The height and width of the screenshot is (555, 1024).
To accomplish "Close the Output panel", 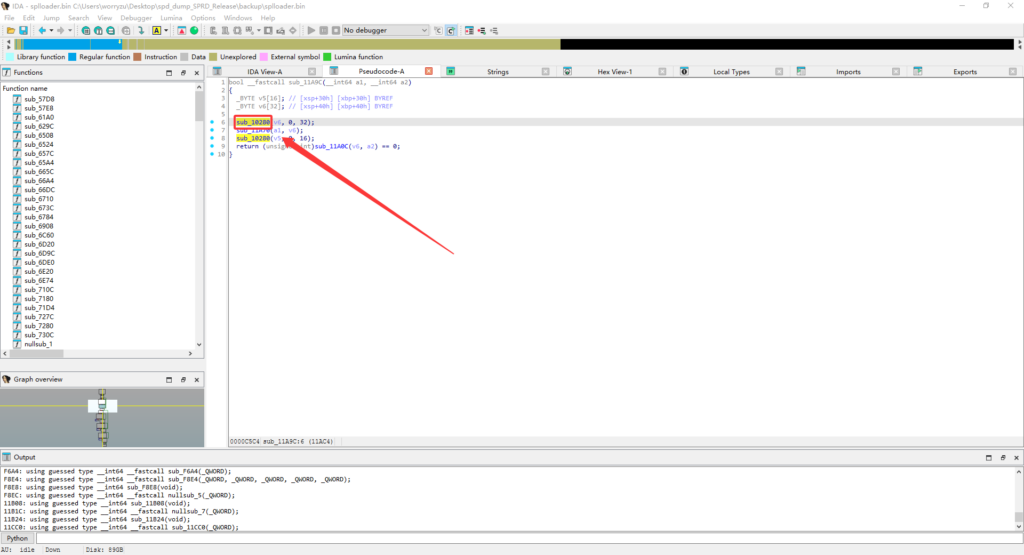I will click(1016, 458).
